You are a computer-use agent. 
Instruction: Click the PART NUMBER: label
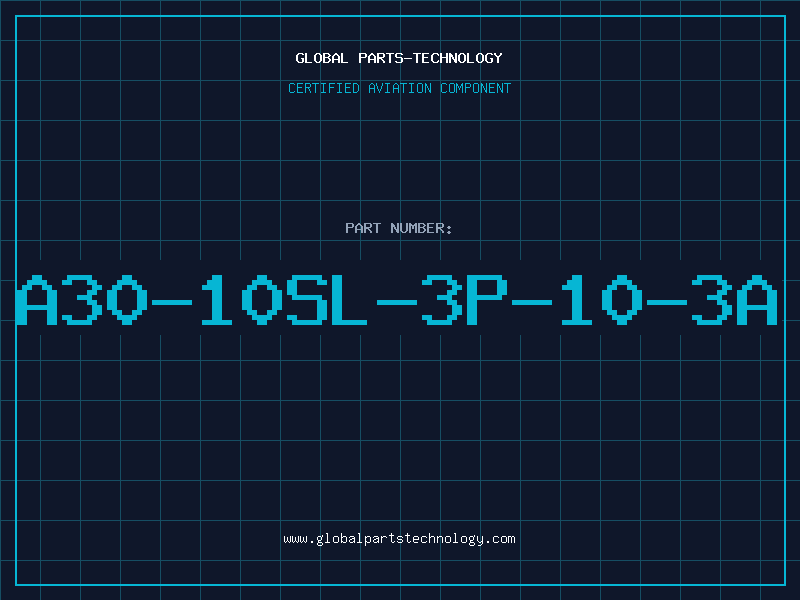coord(399,228)
